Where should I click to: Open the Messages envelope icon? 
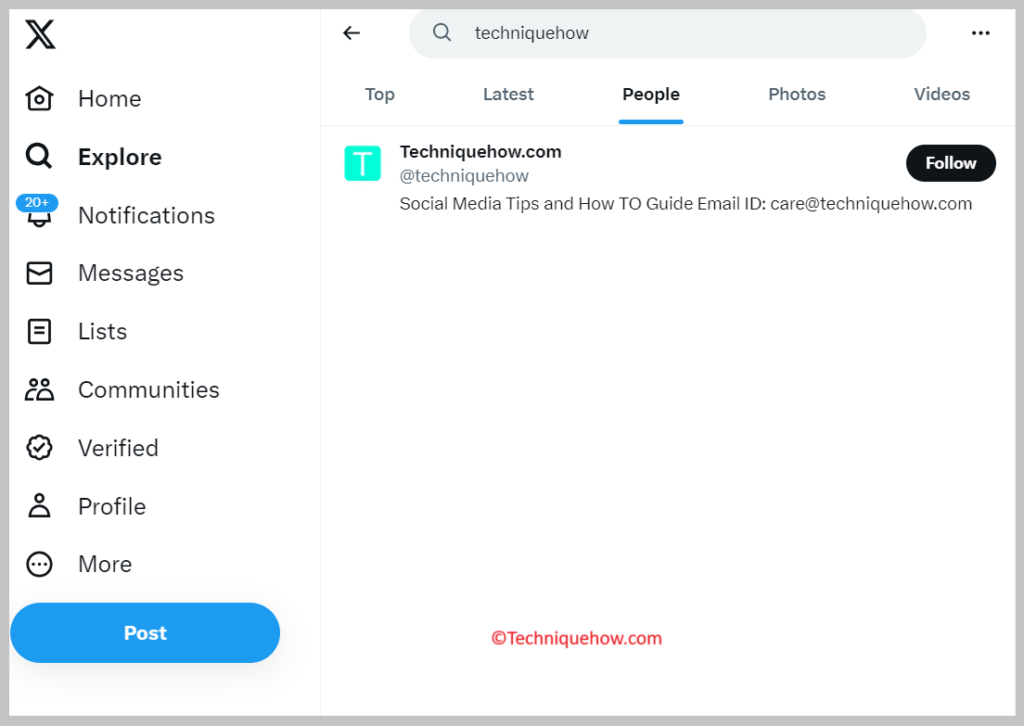[39, 273]
